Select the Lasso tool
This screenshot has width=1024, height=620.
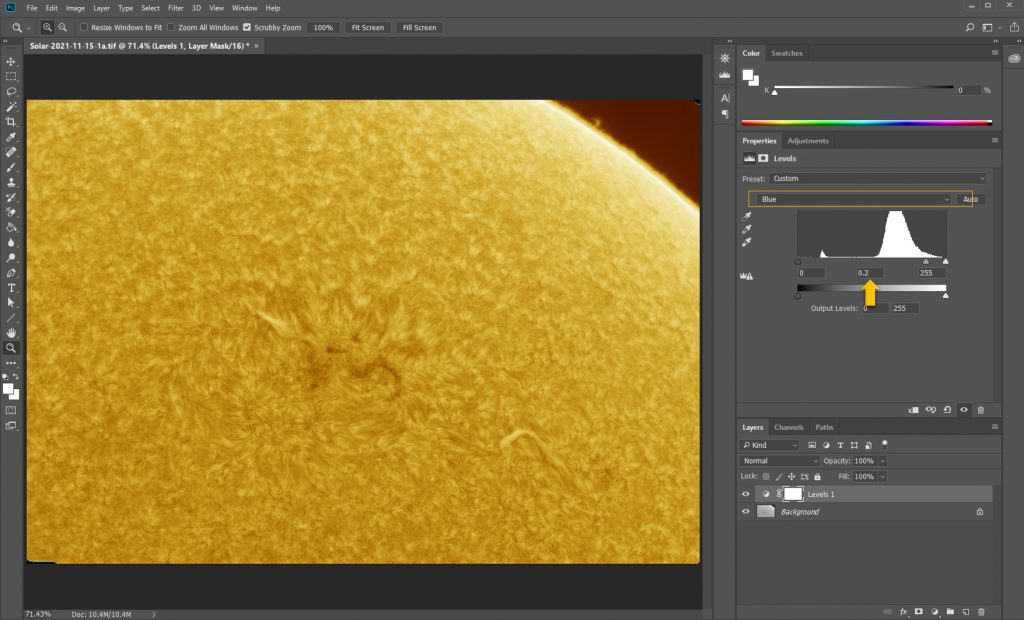point(11,91)
